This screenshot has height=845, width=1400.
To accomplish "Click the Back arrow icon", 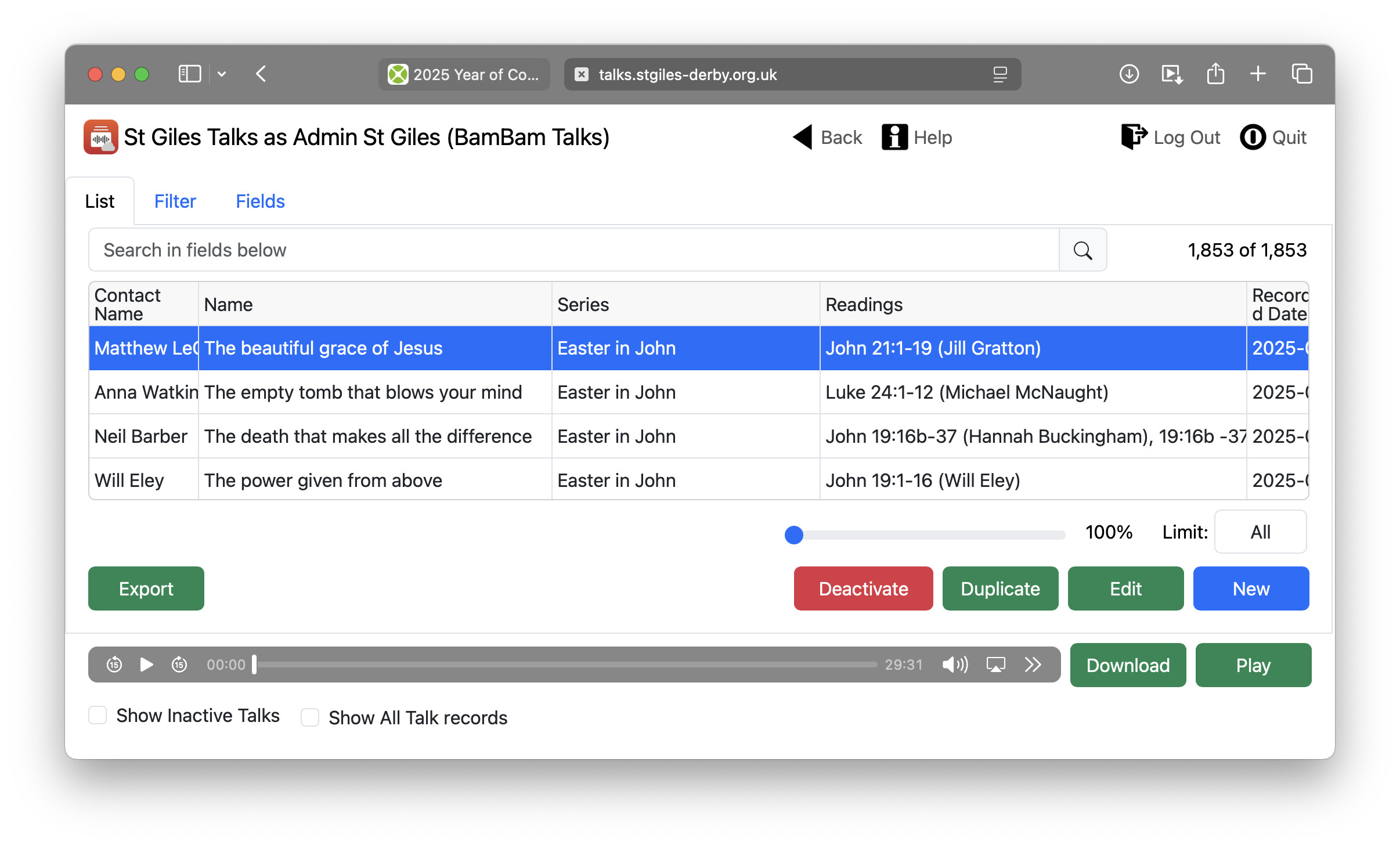I will point(802,138).
